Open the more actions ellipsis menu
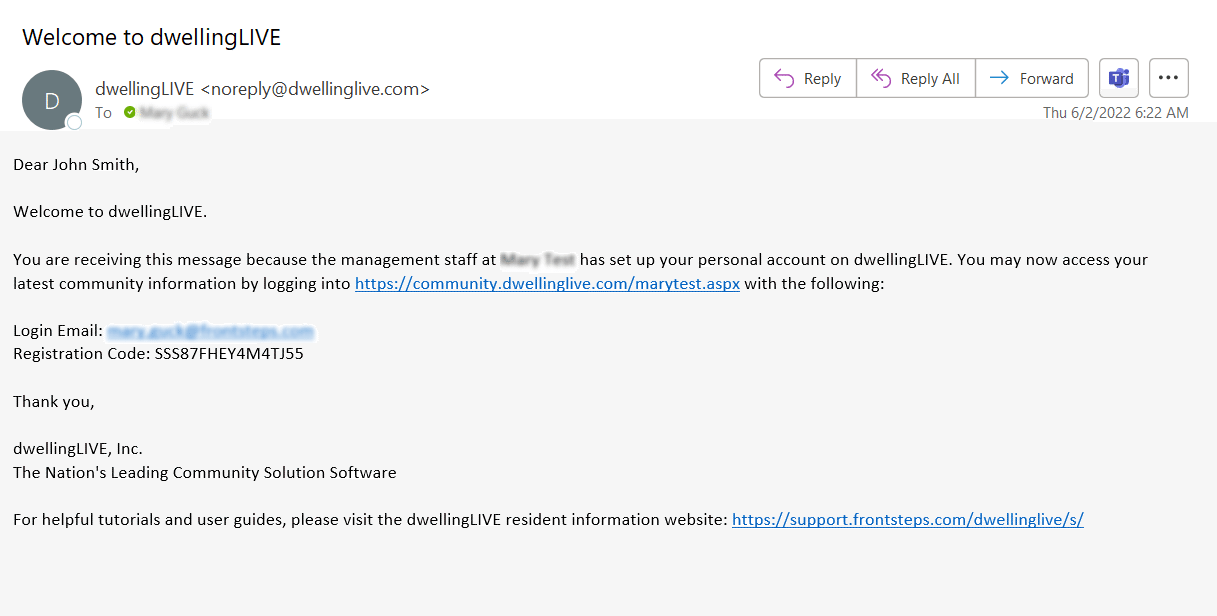The height and width of the screenshot is (616, 1217). [1169, 78]
